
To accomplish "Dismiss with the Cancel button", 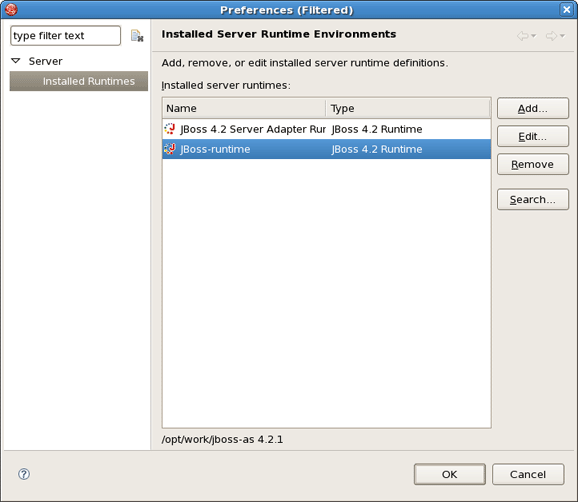I will pos(528,474).
